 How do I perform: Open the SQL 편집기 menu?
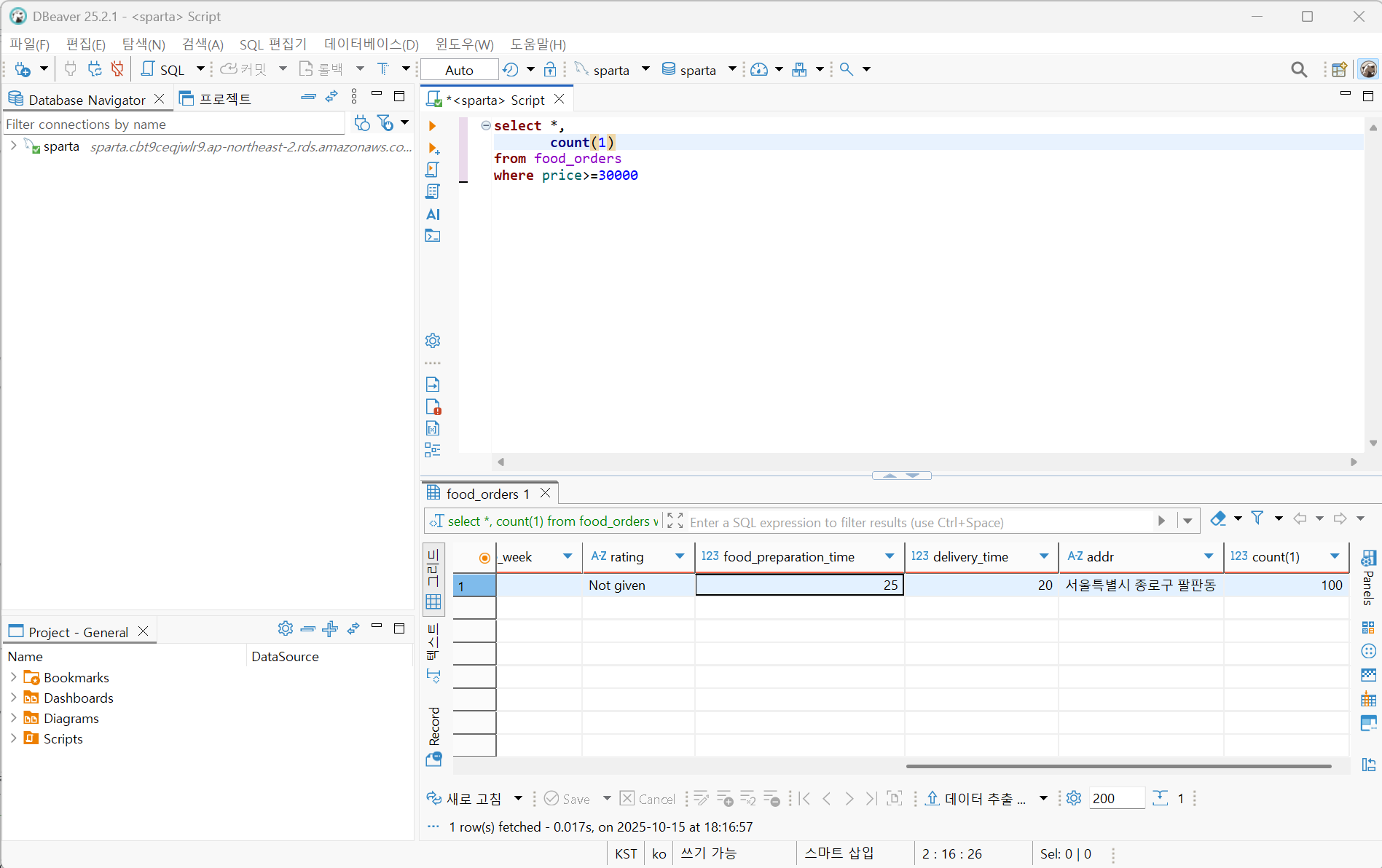[272, 44]
